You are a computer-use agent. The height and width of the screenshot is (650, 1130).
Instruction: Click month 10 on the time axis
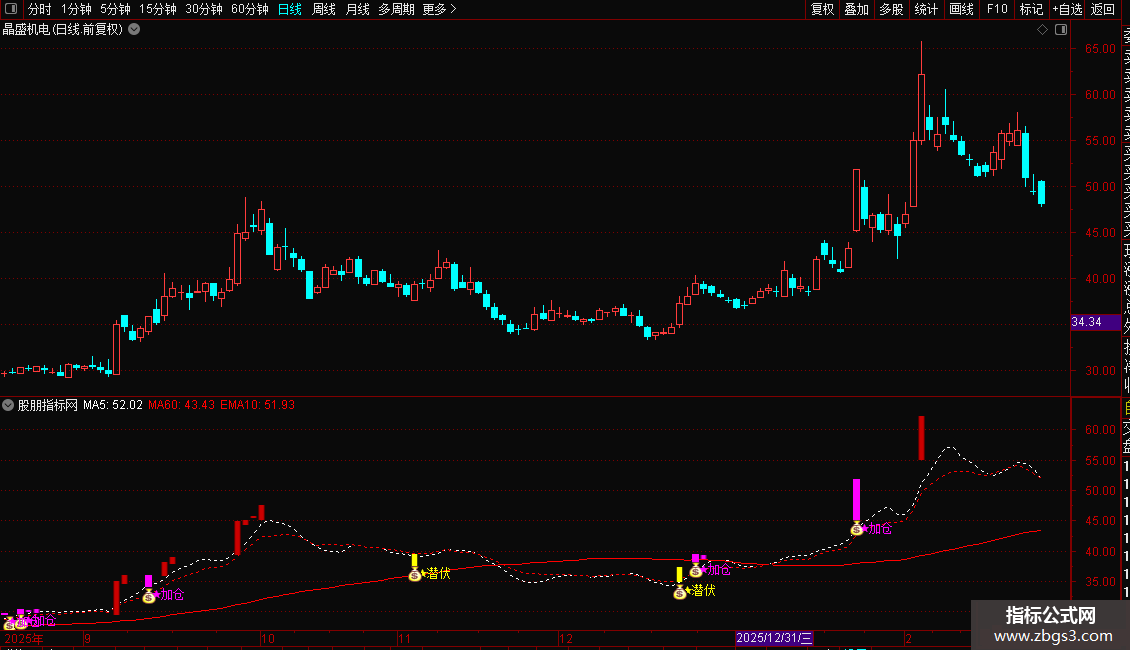pyautogui.click(x=267, y=638)
